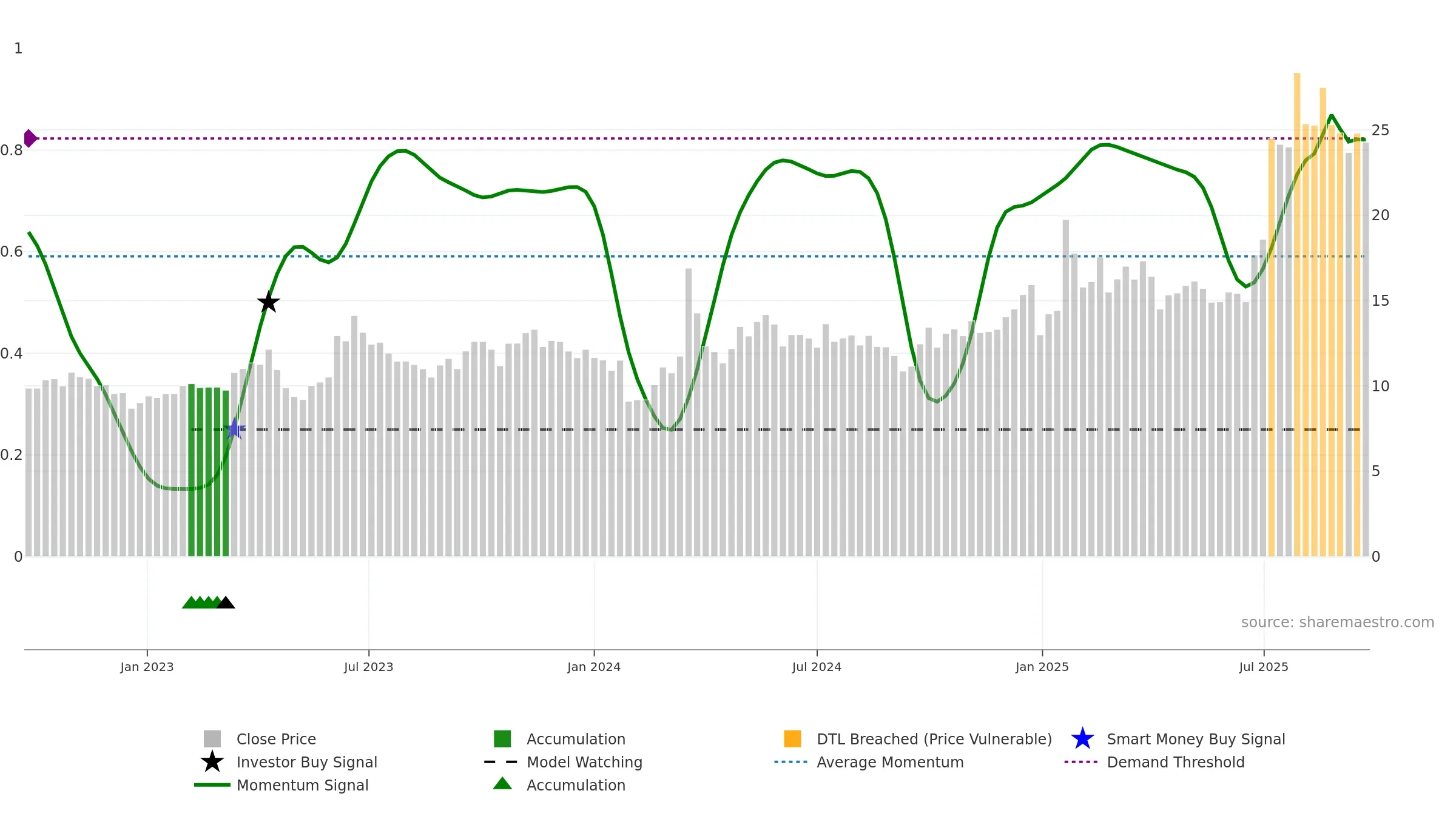1456x819 pixels.
Task: Click the 0.8 value on left axis
Action: click(12, 150)
